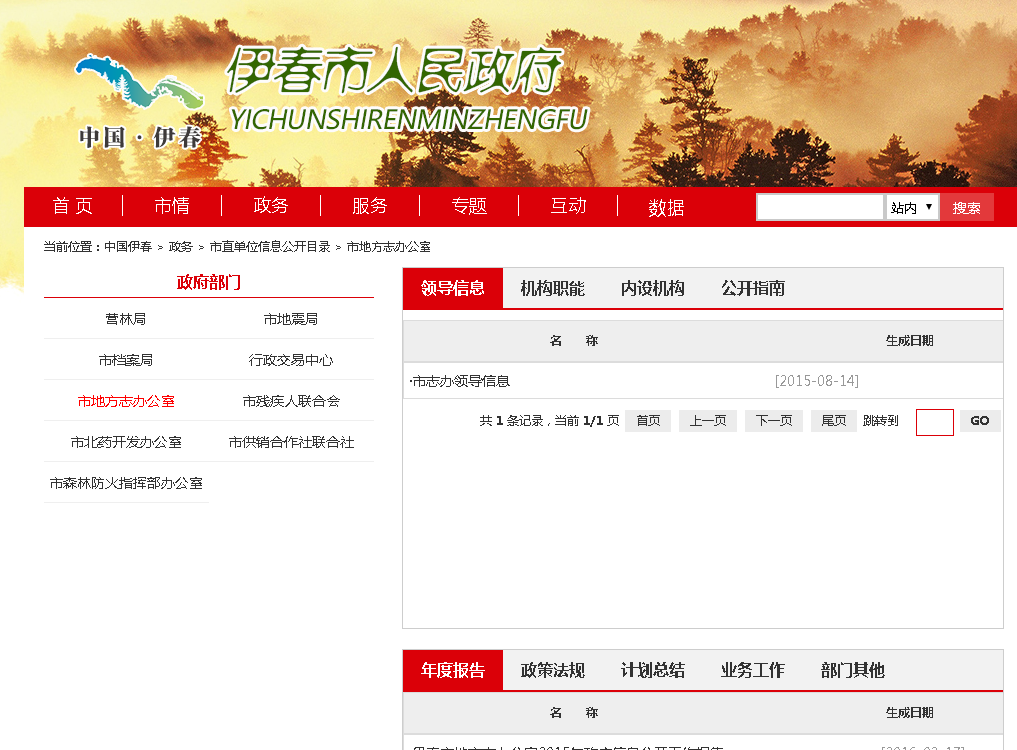Viewport: 1017px width, 750px height.
Task: Switch to the 机构职能 tab
Action: pyautogui.click(x=553, y=288)
